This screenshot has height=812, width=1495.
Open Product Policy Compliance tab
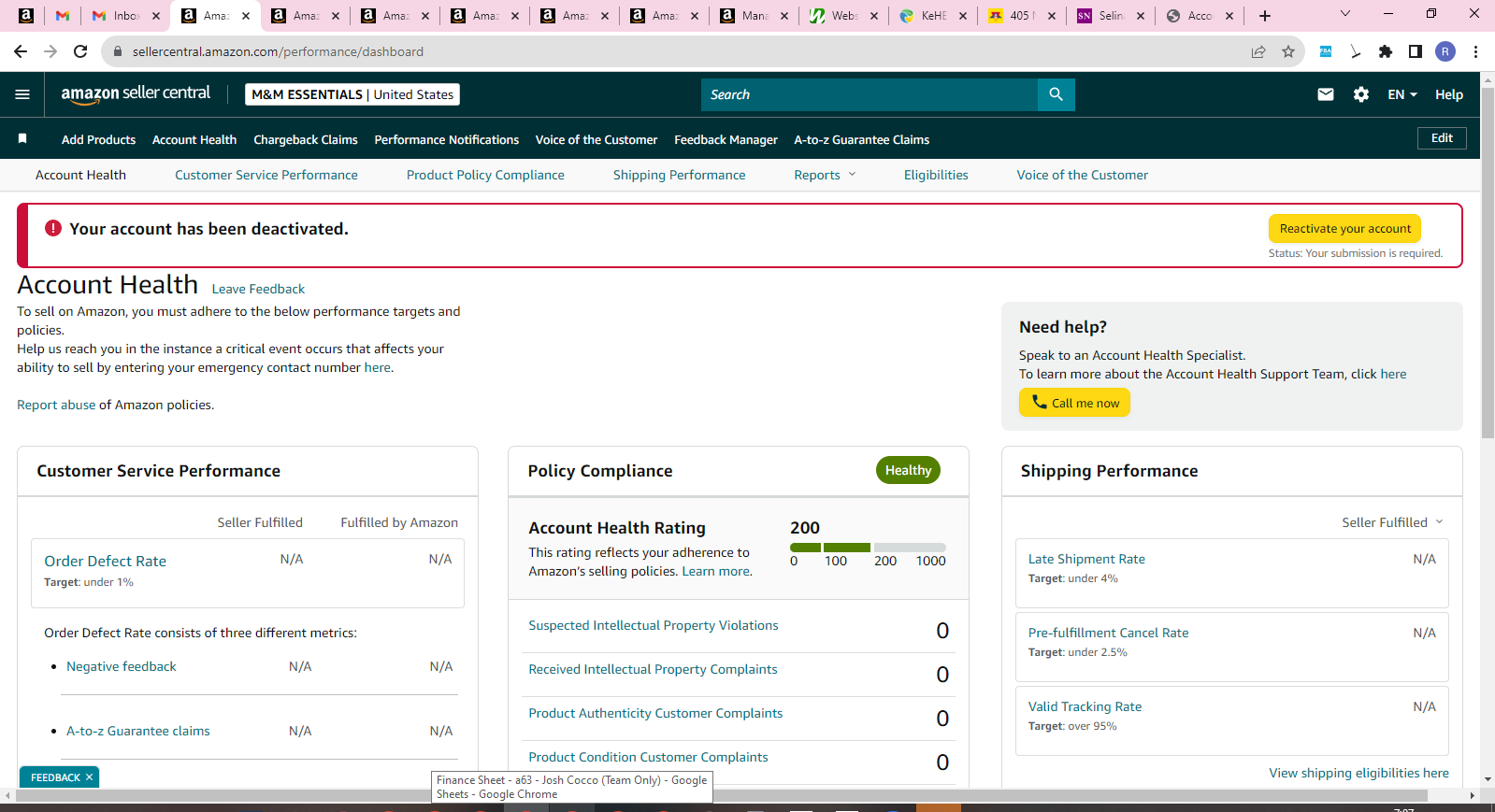pyautogui.click(x=485, y=175)
